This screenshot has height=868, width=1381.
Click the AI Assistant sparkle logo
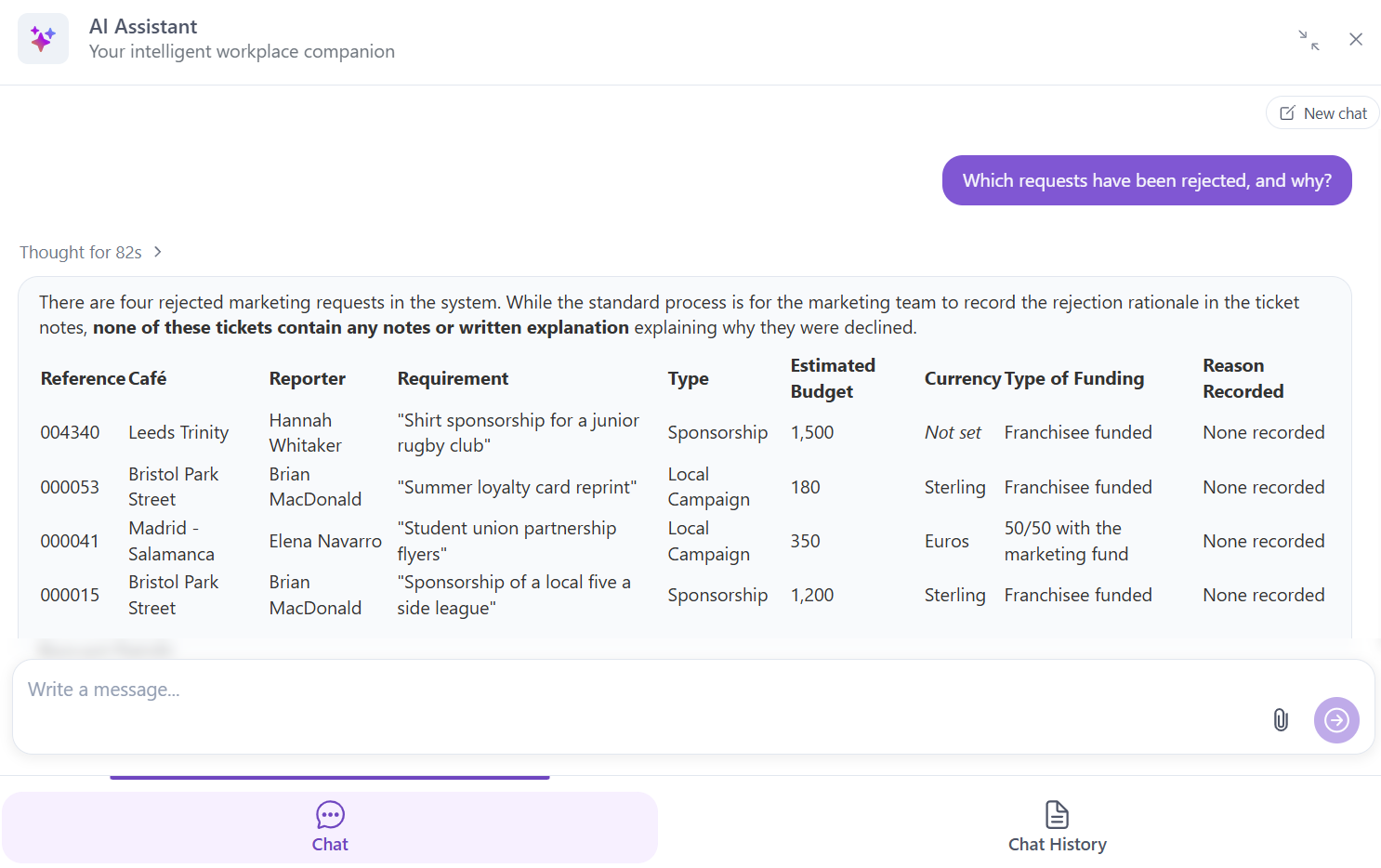point(43,38)
